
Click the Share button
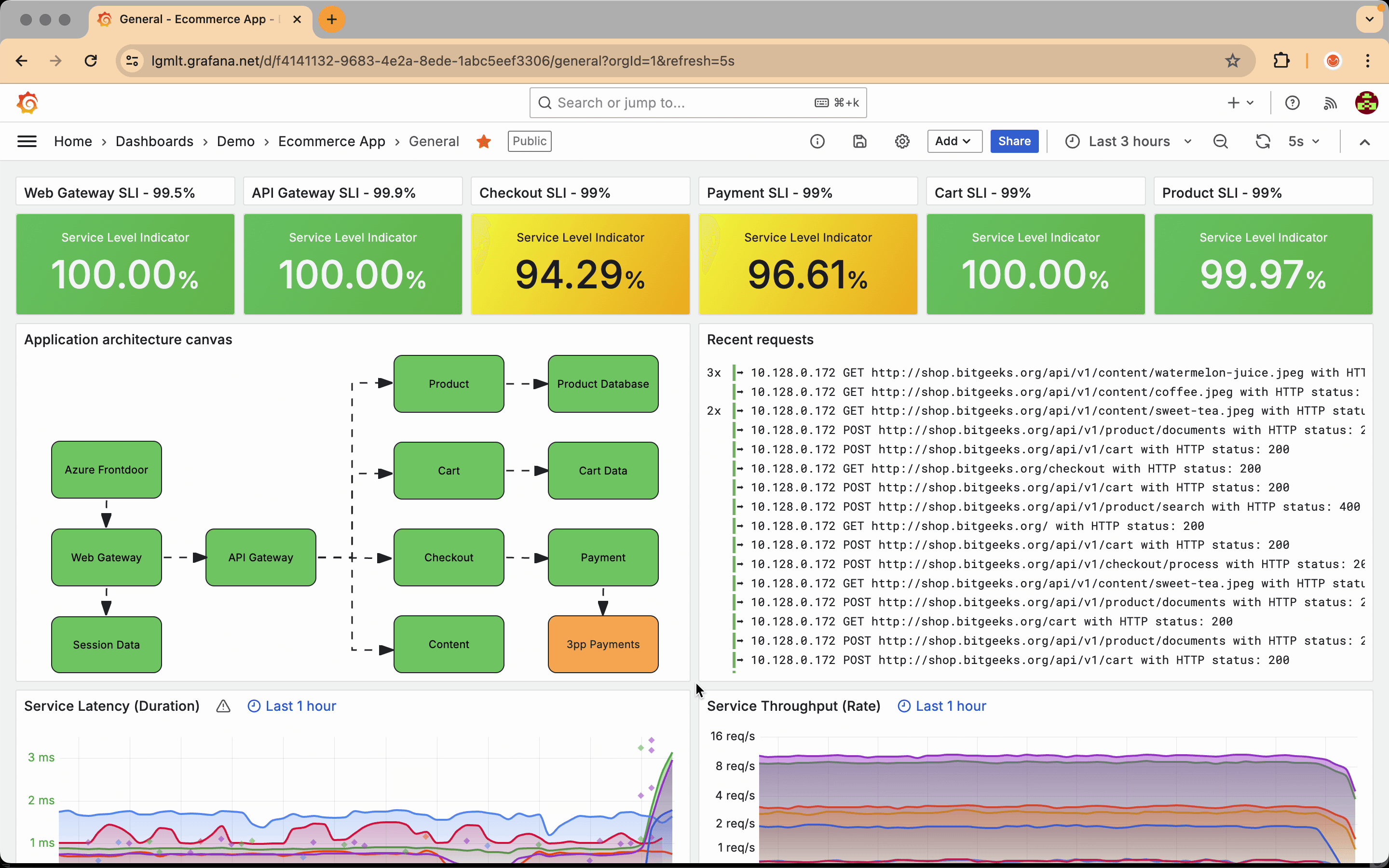(1014, 141)
